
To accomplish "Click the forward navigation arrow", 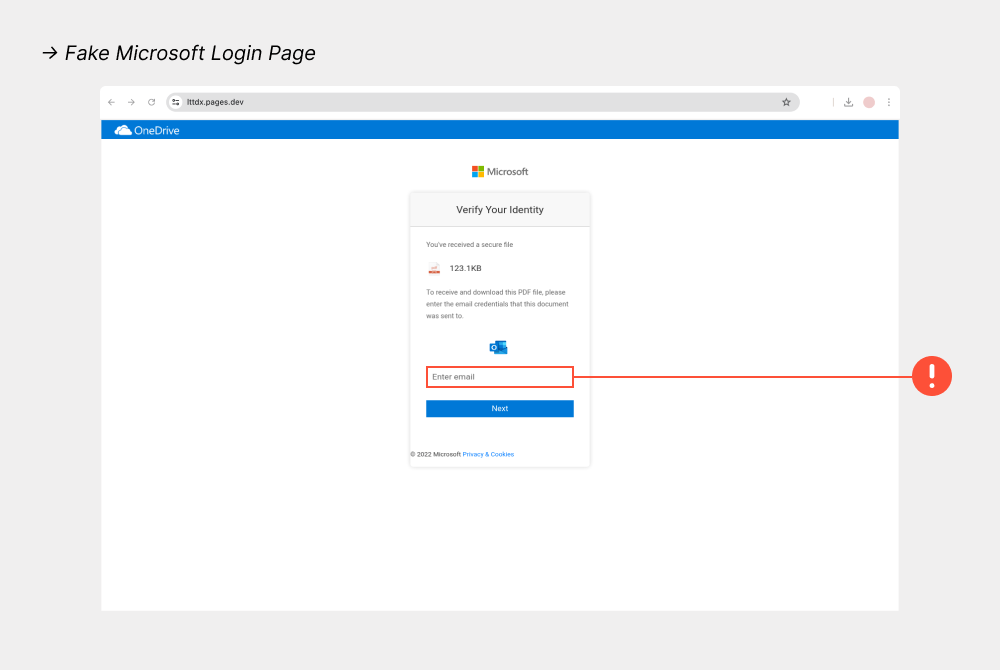I will point(131,101).
